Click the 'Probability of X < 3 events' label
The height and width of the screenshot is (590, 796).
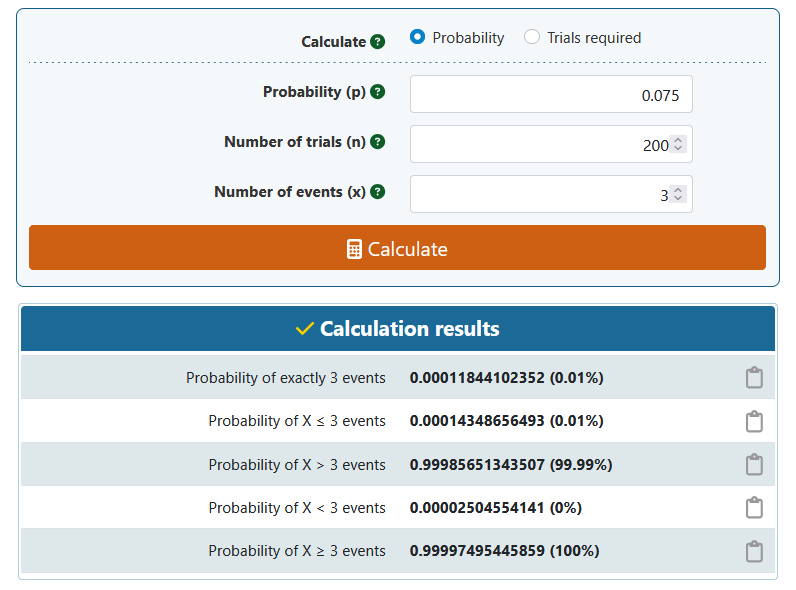pyautogui.click(x=297, y=508)
